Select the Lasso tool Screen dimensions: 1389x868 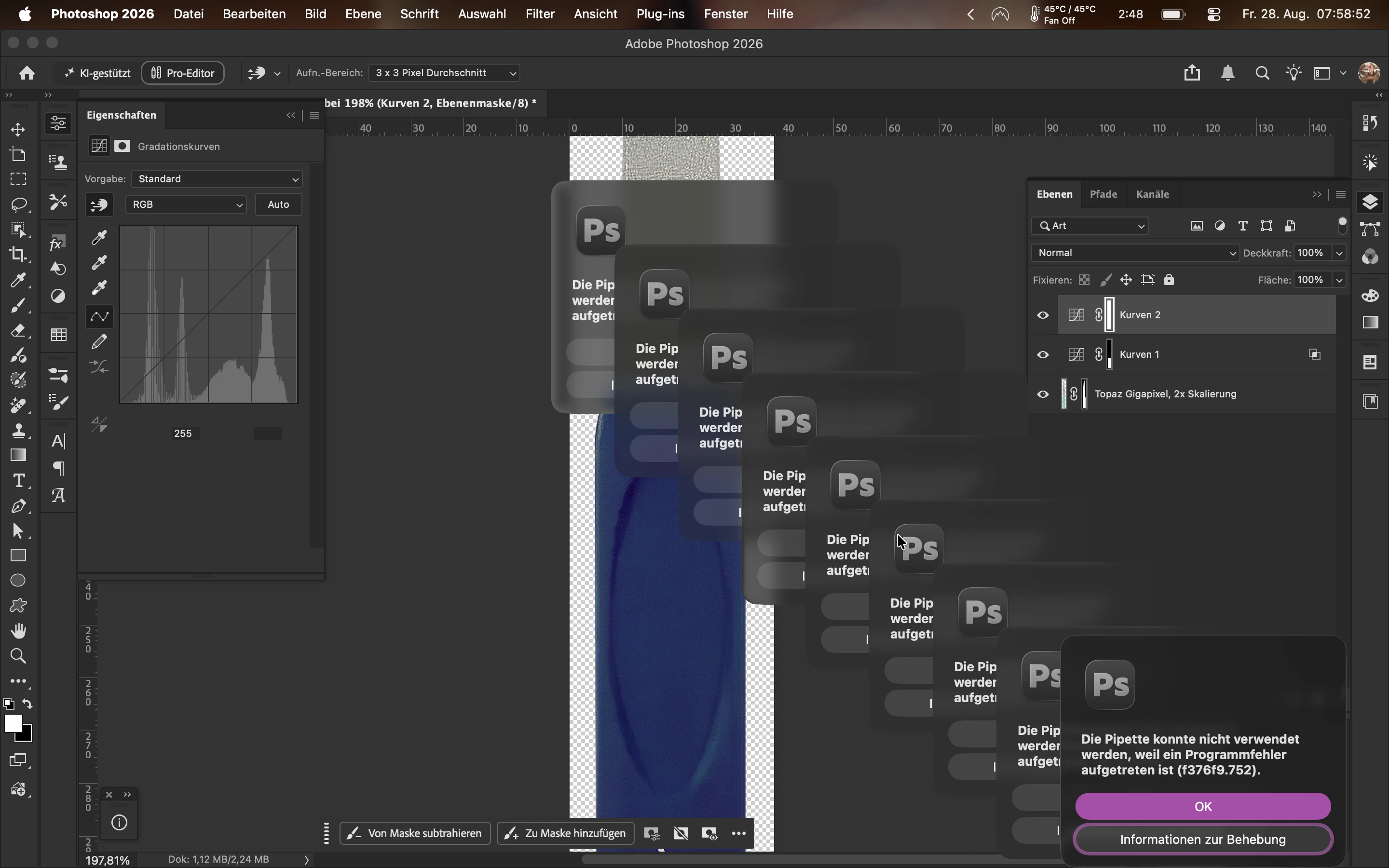pyautogui.click(x=18, y=205)
